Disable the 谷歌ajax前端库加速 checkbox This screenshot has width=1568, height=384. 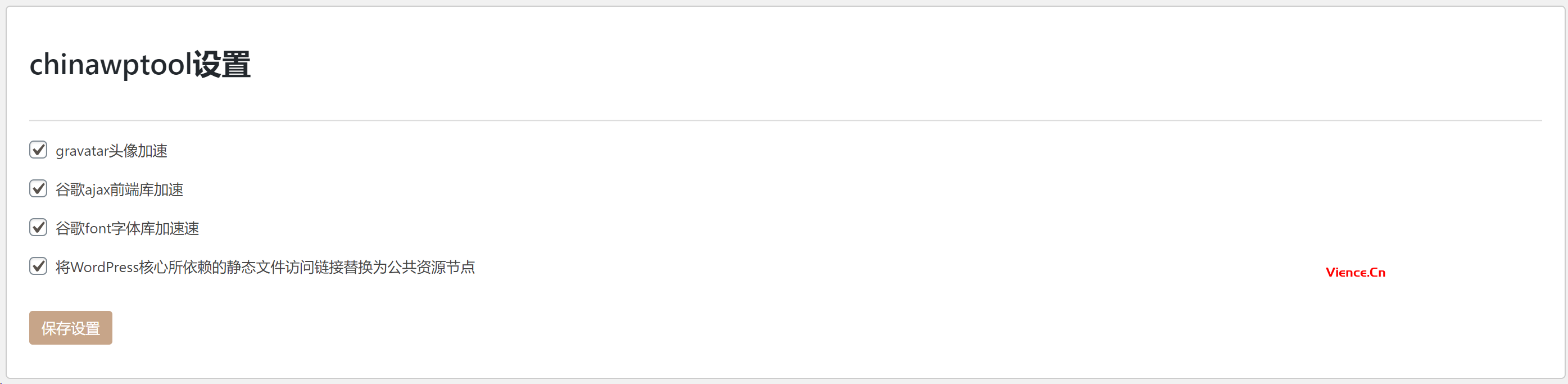(38, 189)
